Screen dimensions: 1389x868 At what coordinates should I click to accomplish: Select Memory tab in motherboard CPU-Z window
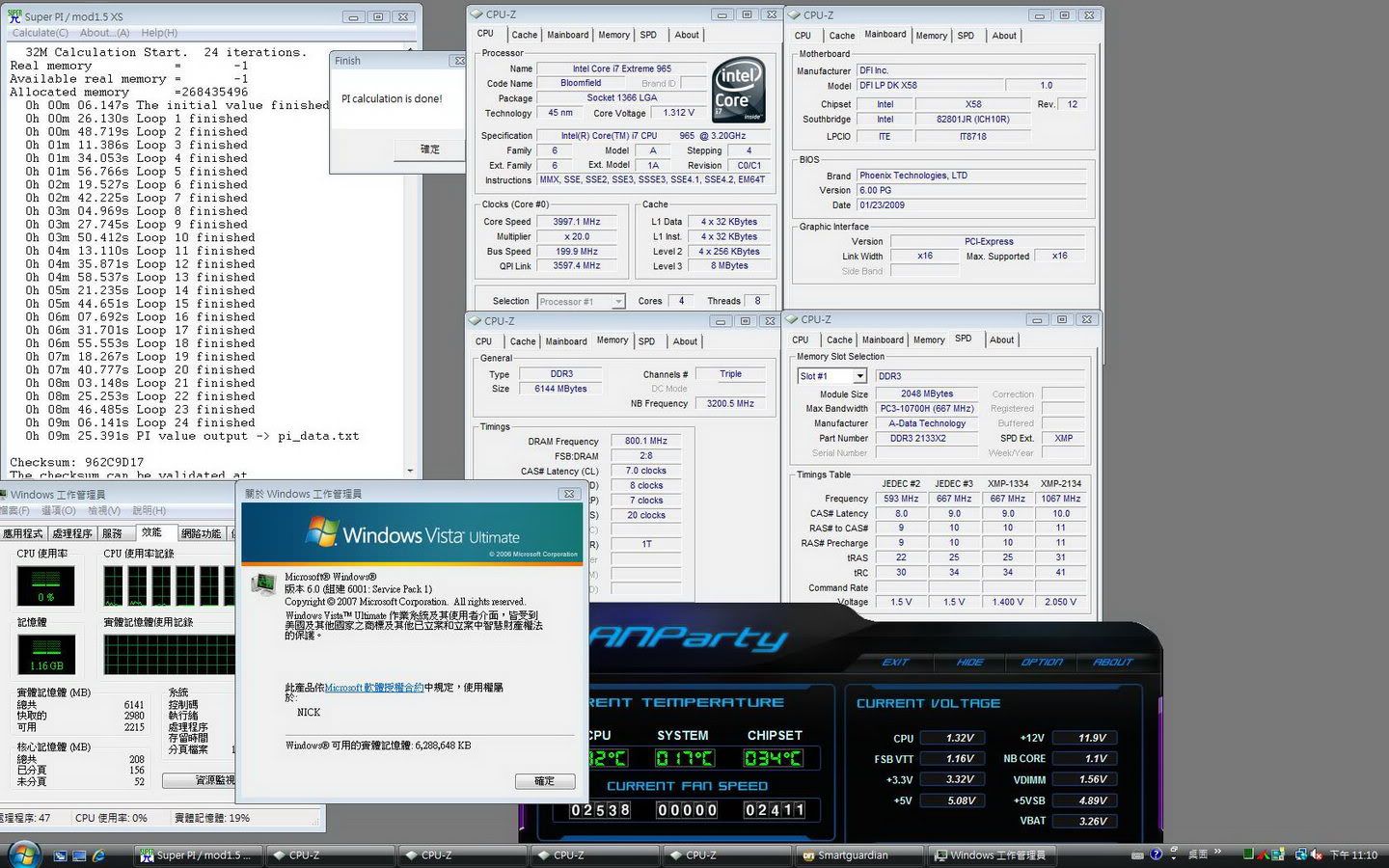[931, 36]
